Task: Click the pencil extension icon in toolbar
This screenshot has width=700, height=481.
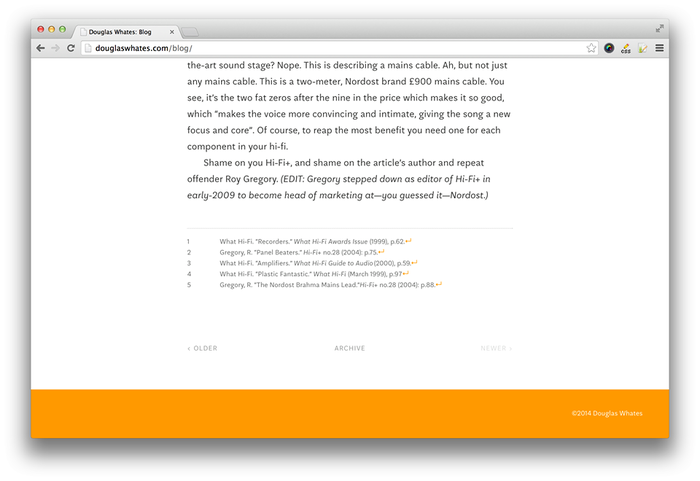Action: tap(642, 48)
